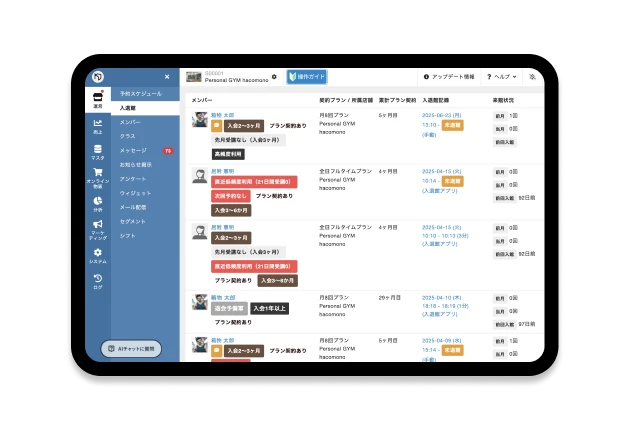This screenshot has height=430, width=630.
Task: Click the first member's avatar thumbnail
Action: click(x=199, y=120)
